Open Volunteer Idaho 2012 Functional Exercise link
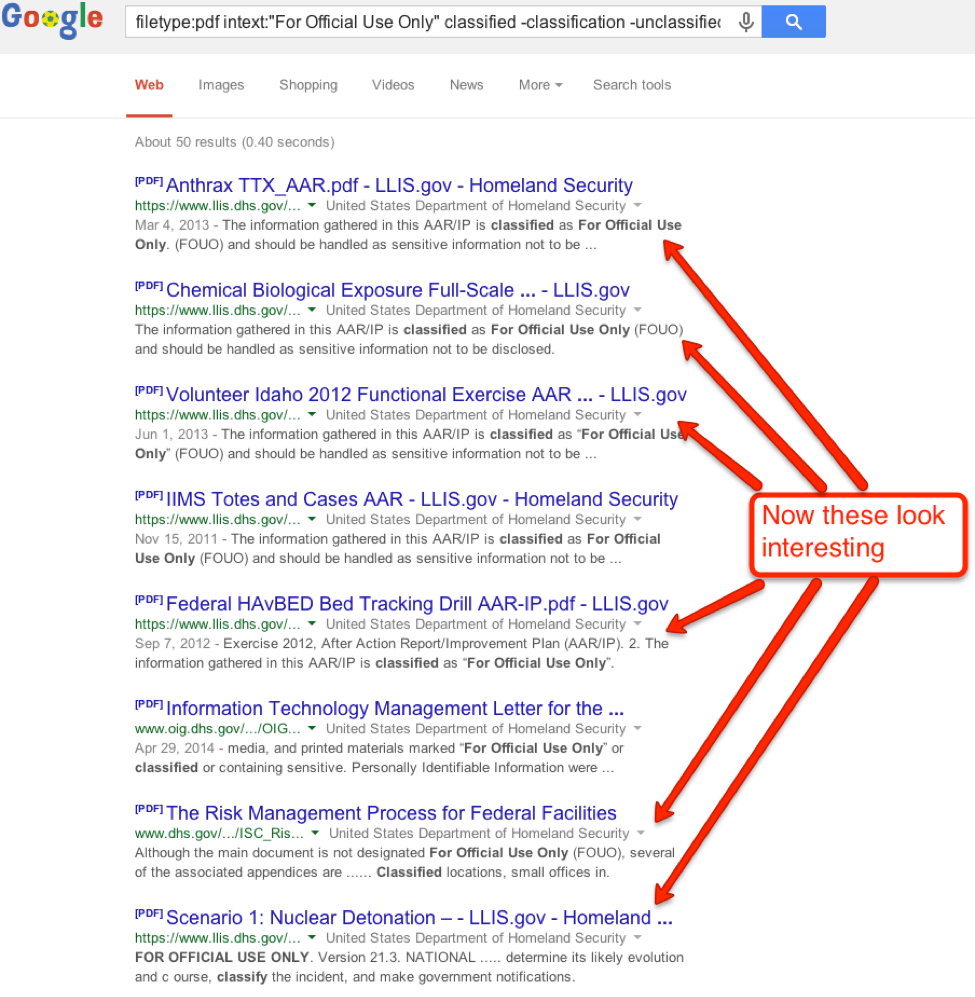This screenshot has height=997, width=975. [425, 395]
